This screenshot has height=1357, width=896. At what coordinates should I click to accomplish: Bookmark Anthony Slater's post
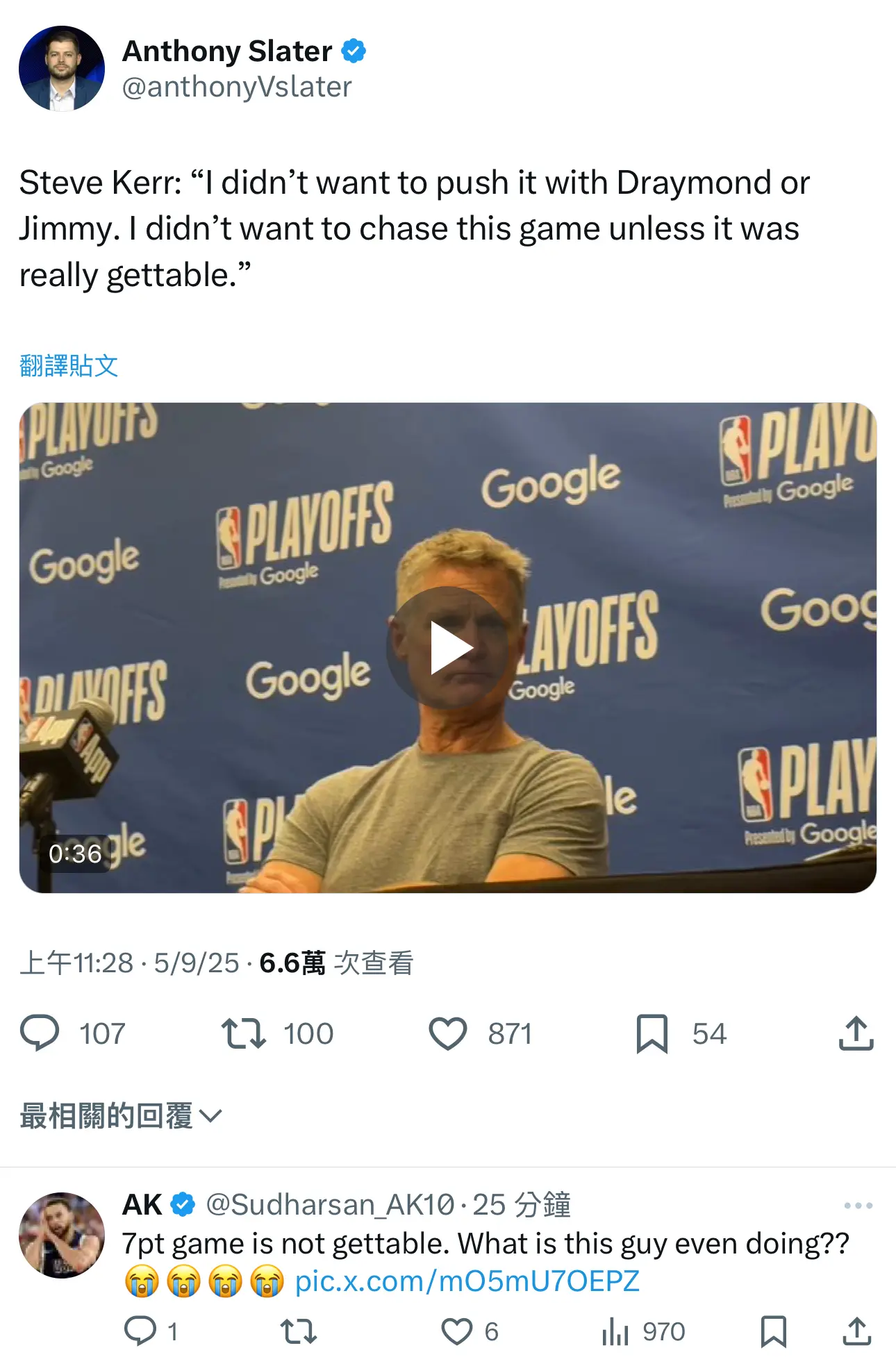(x=652, y=1033)
